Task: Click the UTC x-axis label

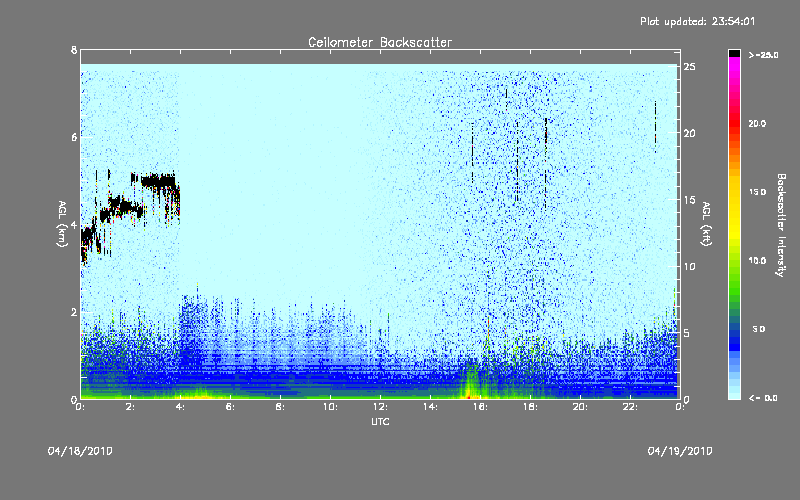Action: [380, 421]
